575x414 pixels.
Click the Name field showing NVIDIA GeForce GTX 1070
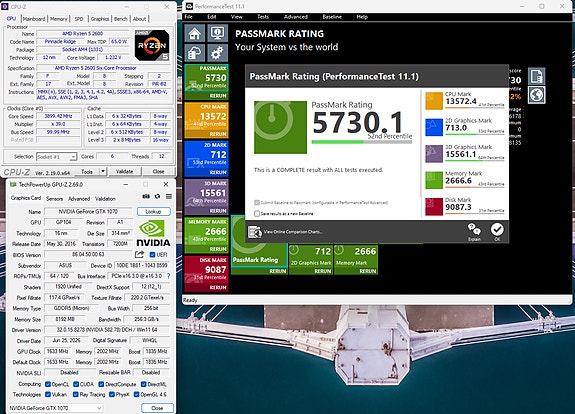tap(88, 211)
